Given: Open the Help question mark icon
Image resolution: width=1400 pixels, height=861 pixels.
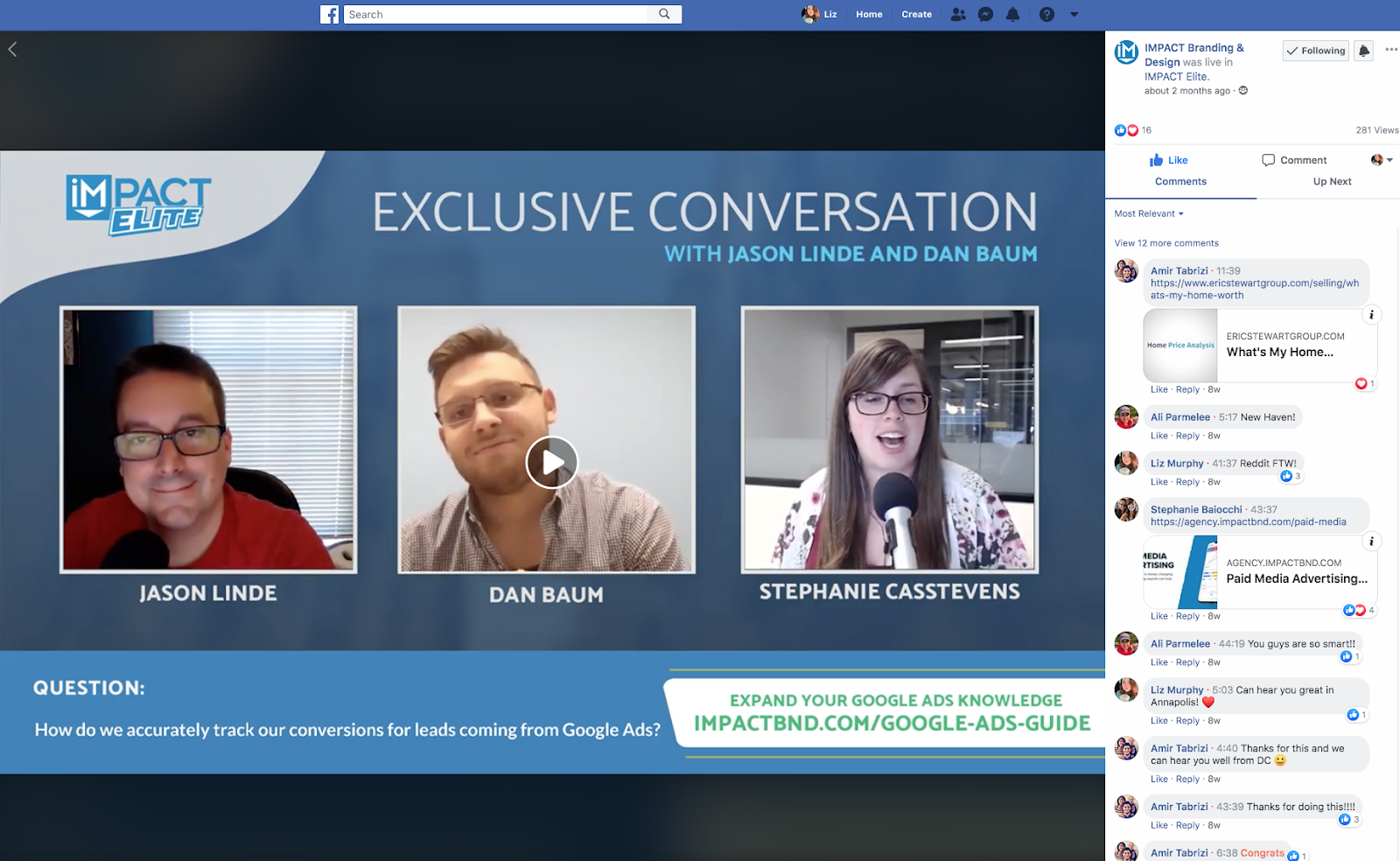Looking at the screenshot, I should (1046, 14).
